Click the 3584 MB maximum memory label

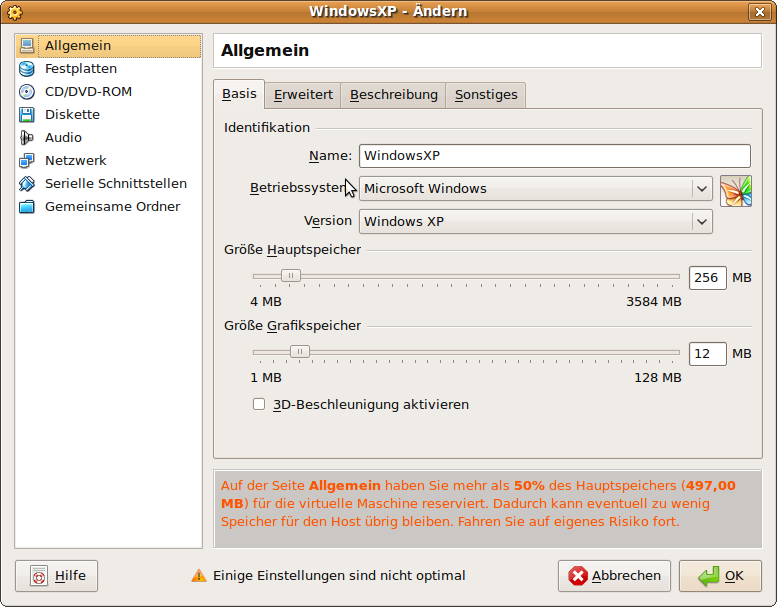(x=654, y=301)
